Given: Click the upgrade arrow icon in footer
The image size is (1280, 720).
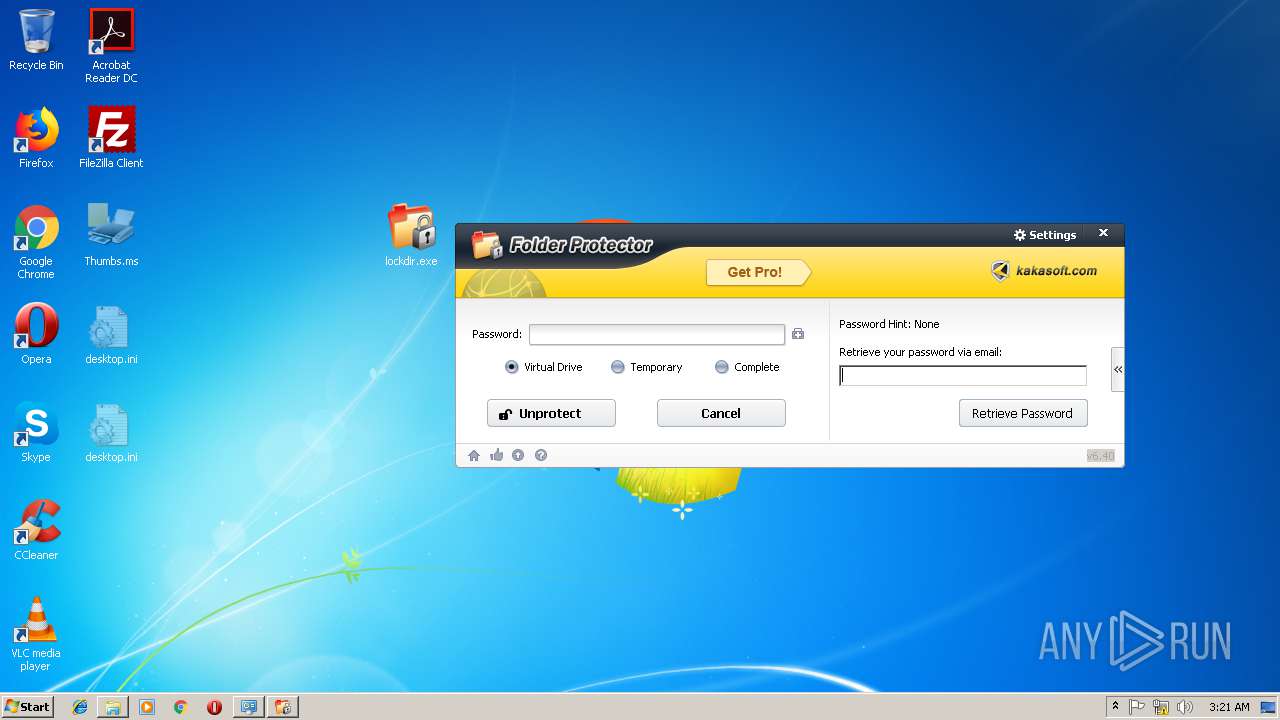Looking at the screenshot, I should coord(518,455).
